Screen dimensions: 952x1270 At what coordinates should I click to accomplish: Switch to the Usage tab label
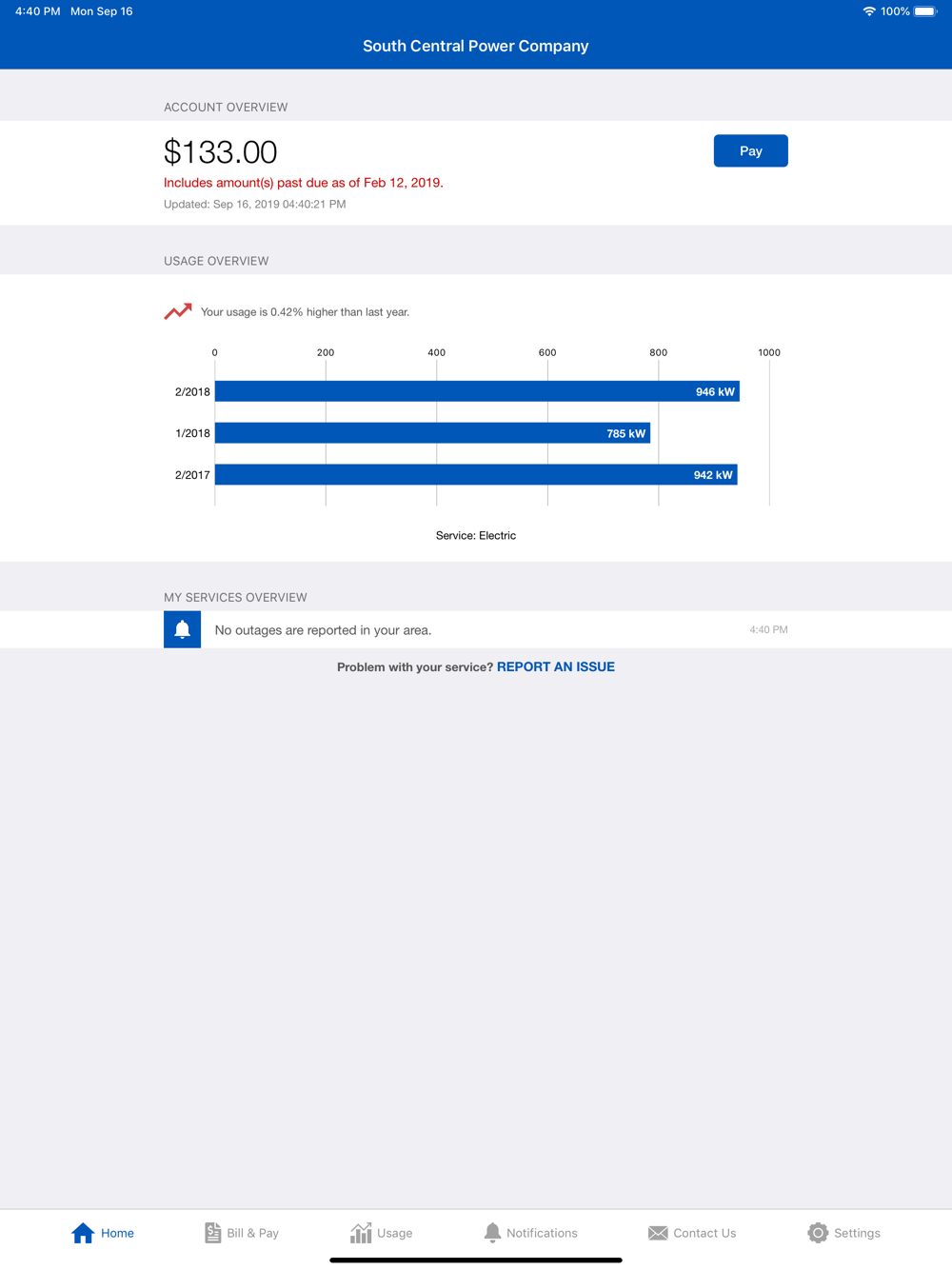tap(395, 1233)
